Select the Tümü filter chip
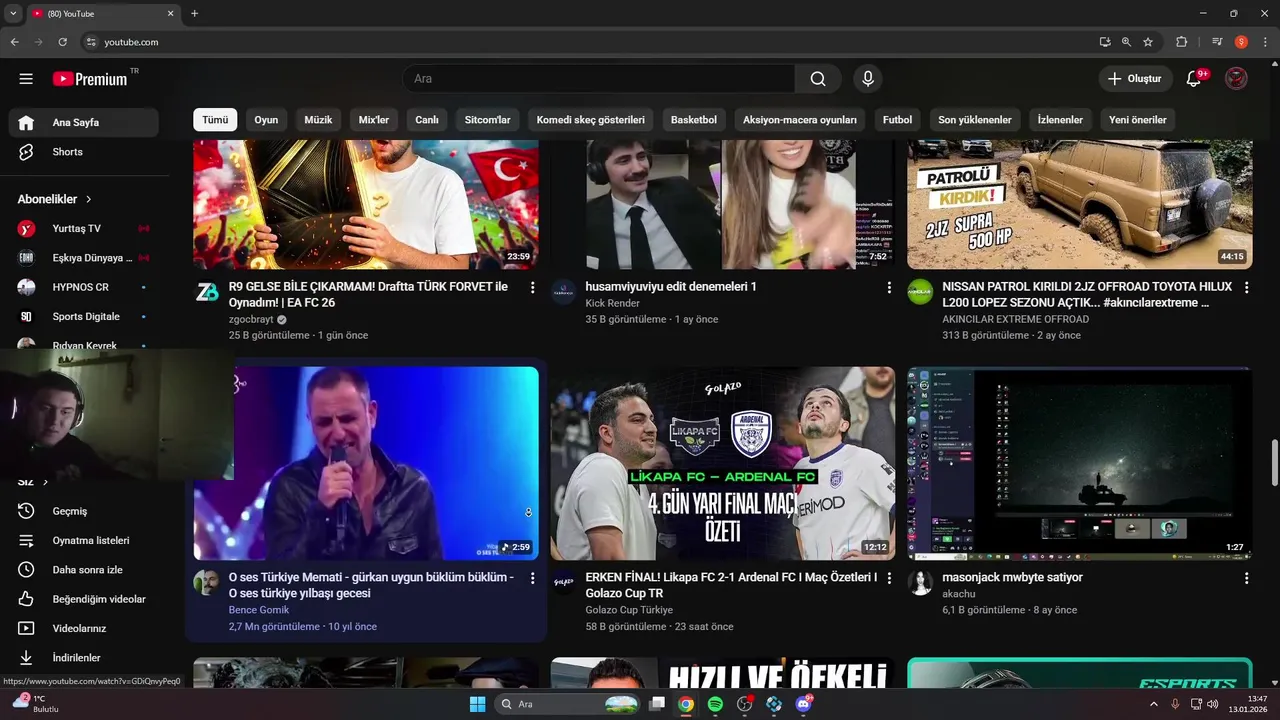 [215, 120]
